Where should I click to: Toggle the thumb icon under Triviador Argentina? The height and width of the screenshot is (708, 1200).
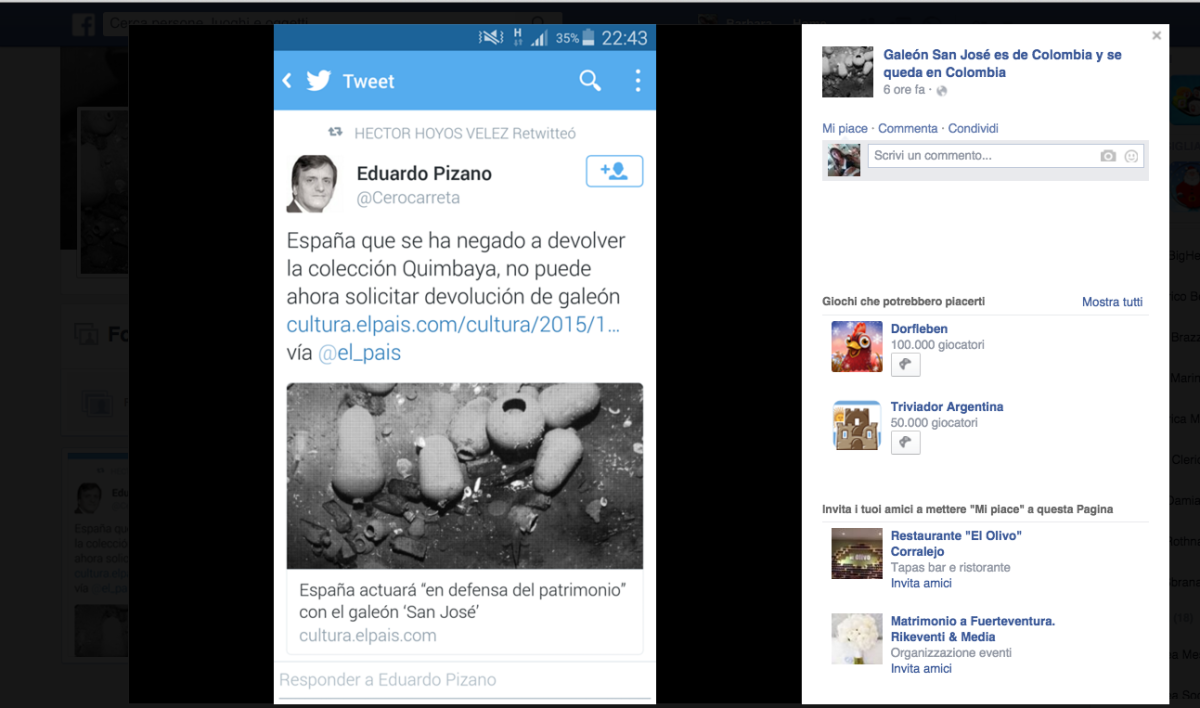[905, 442]
